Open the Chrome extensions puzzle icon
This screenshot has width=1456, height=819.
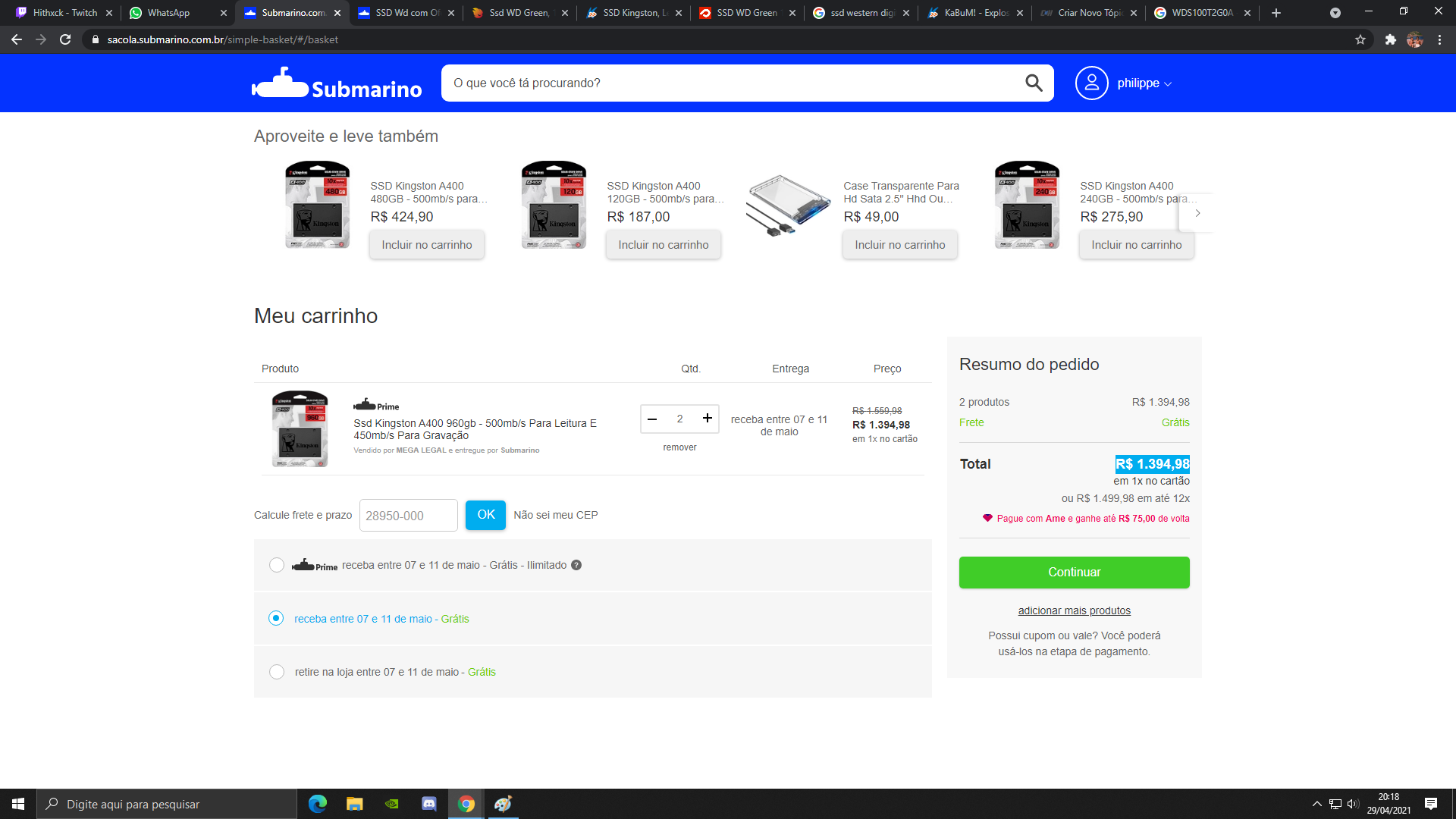point(1390,39)
